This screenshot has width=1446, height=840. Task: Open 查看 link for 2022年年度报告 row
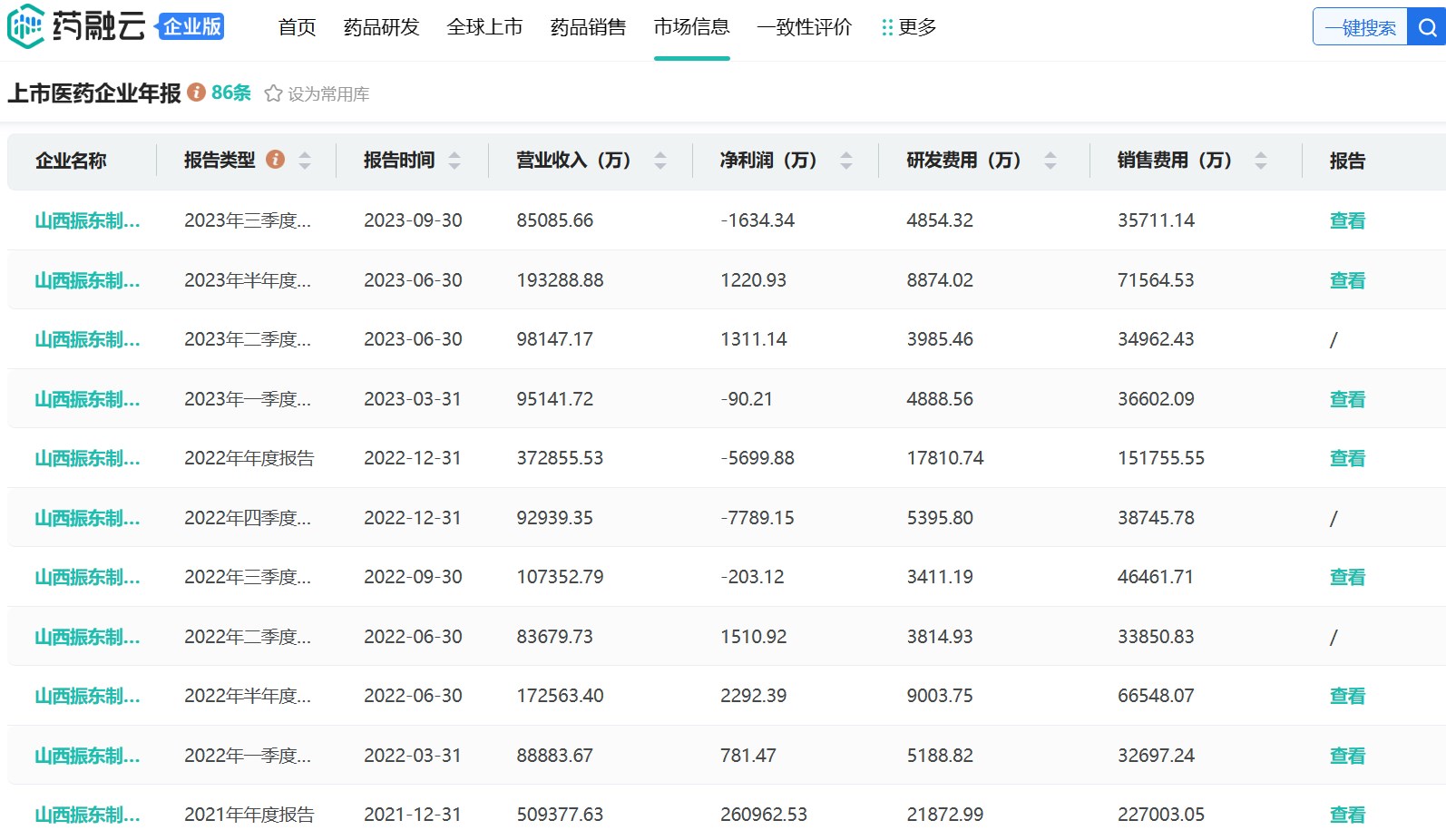1347,458
